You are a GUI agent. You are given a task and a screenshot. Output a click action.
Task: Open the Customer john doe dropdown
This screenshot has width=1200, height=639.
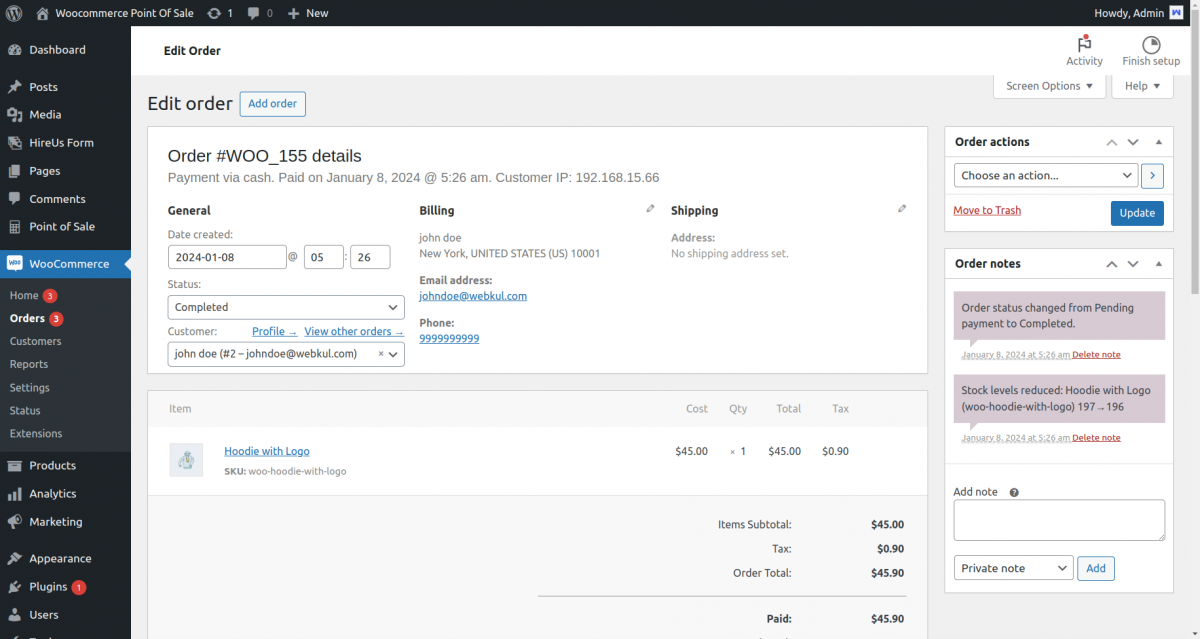pos(286,354)
